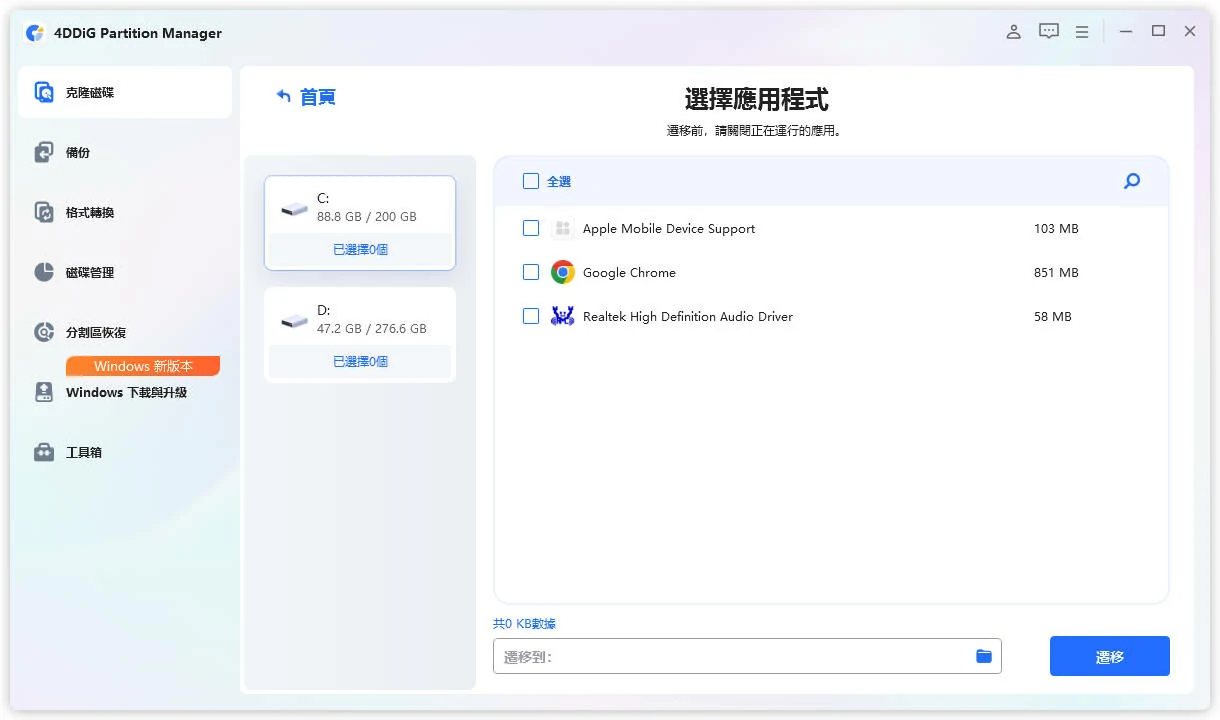Image resolution: width=1220 pixels, height=720 pixels.
Task: Open the folder browse icon beside 遷移到
Action: coord(983,655)
